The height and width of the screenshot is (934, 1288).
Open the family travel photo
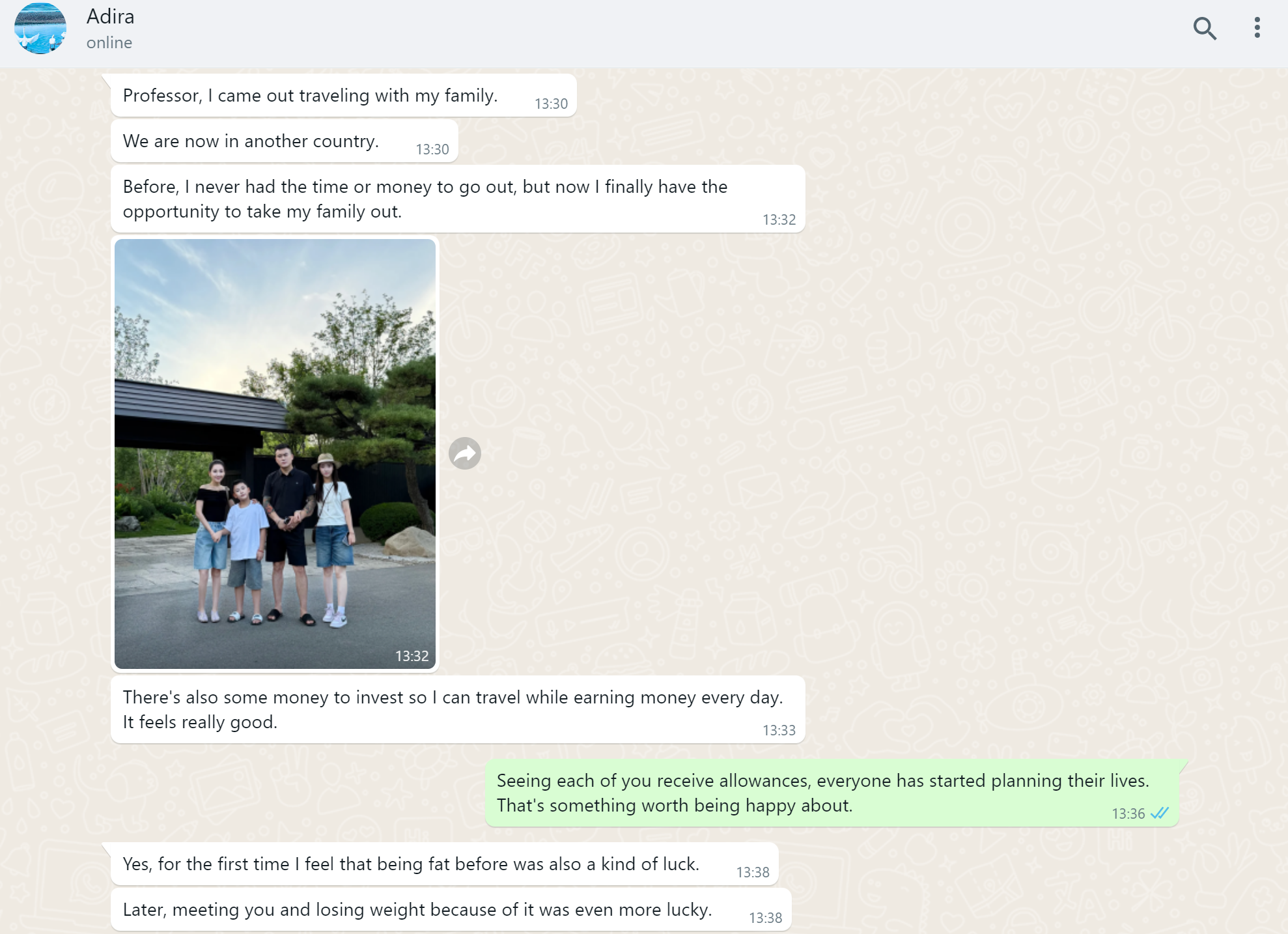pos(275,453)
